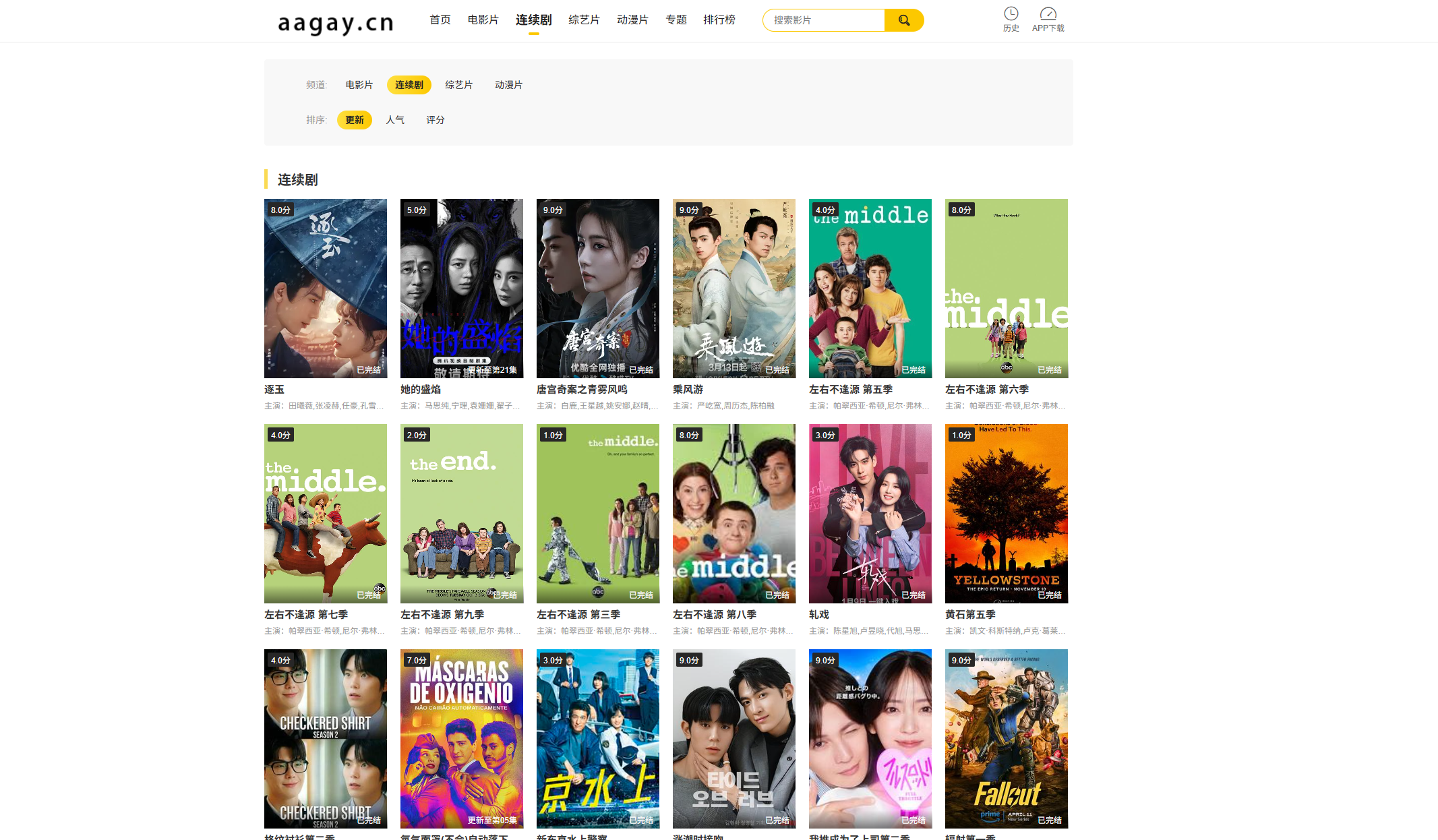Click the 黄石第五季 title link
1438x840 pixels.
click(x=969, y=615)
